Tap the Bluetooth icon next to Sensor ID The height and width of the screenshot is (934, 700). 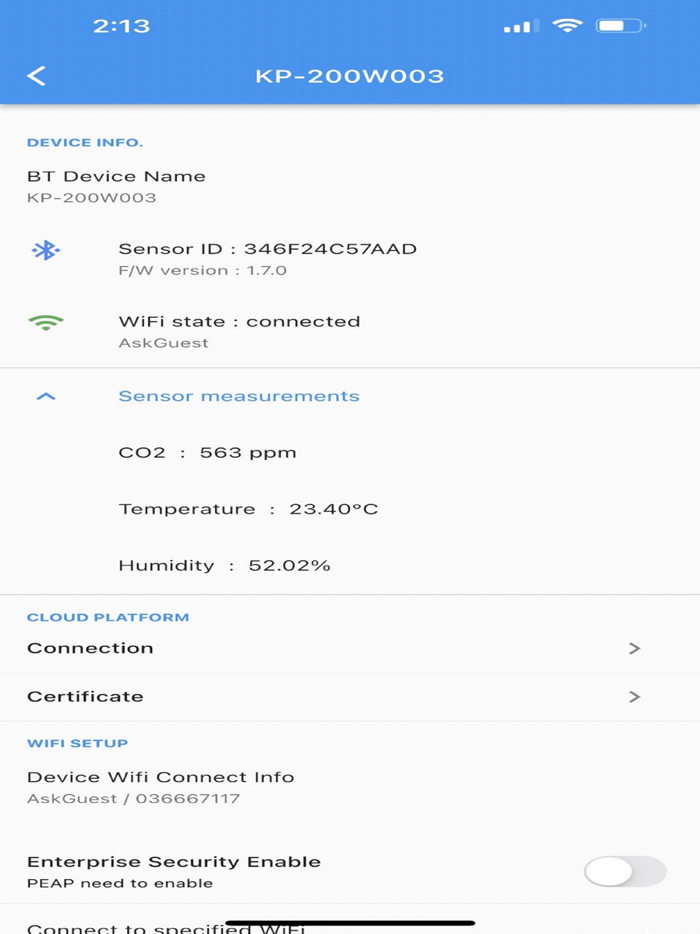(47, 249)
